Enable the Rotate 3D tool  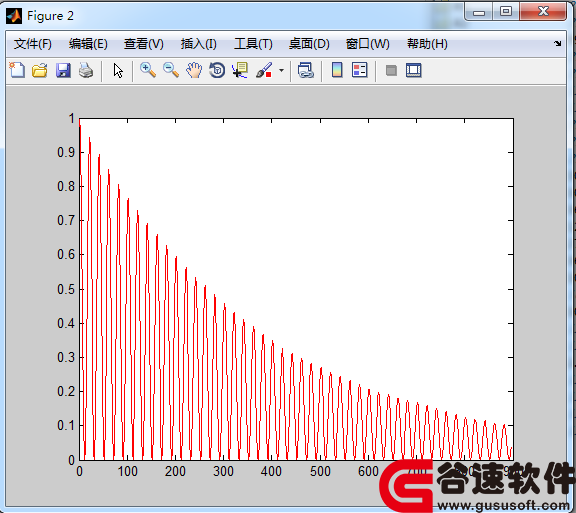pyautogui.click(x=217, y=70)
